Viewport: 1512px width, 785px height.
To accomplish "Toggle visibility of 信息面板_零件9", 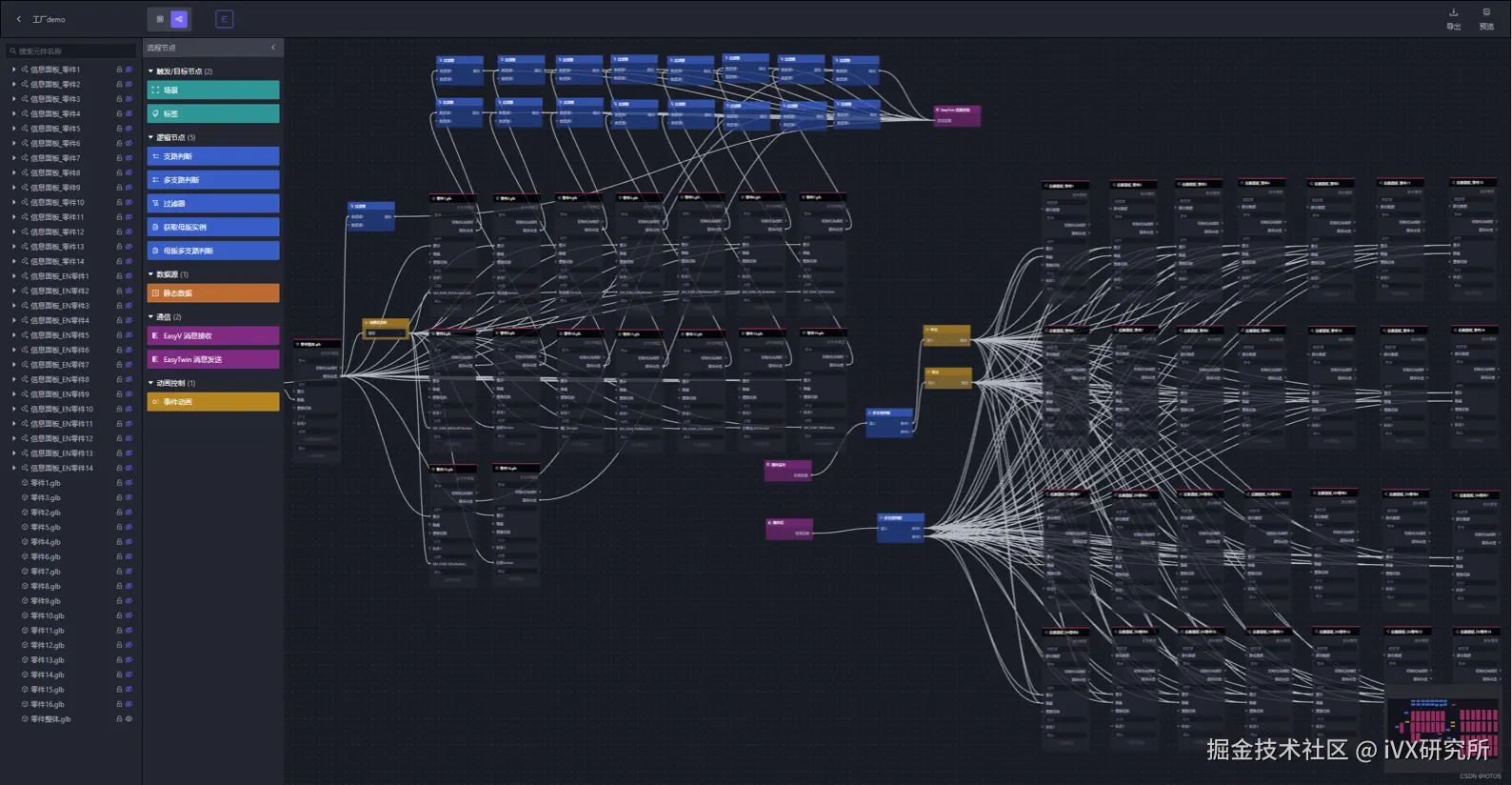I will pyautogui.click(x=129, y=188).
